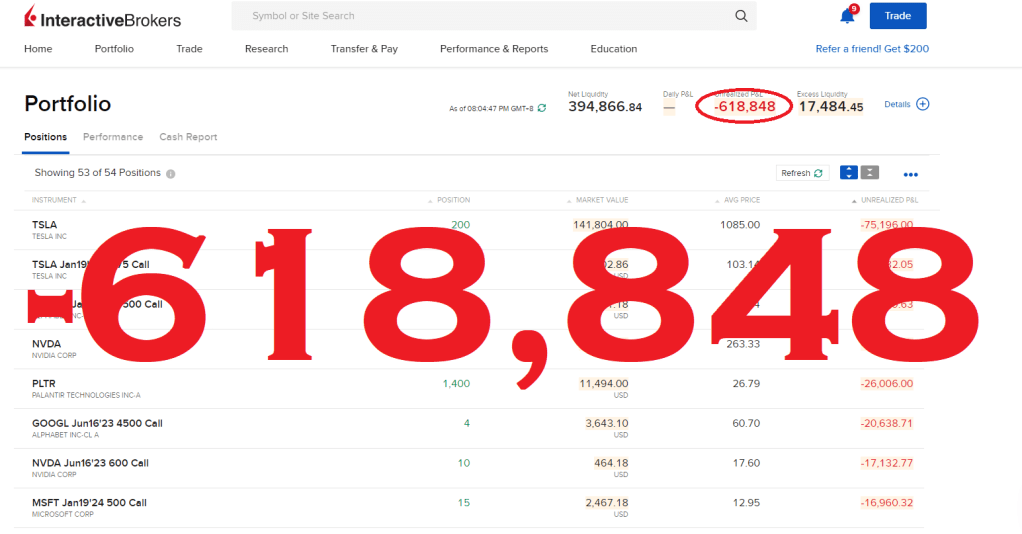Click the search magnifier icon
Image resolution: width=1022 pixels, height=534 pixels.
click(741, 16)
